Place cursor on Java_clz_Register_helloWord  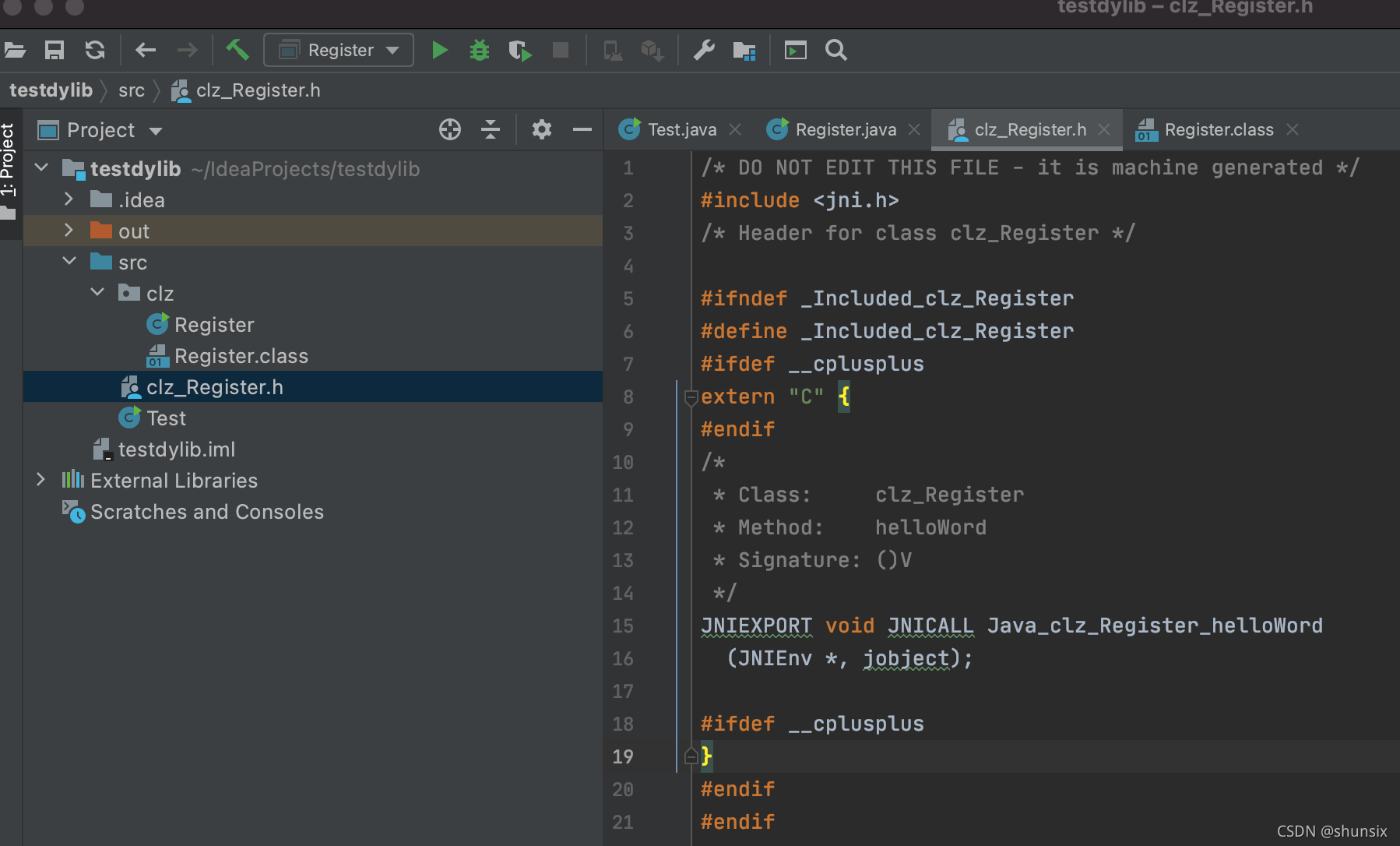(x=1155, y=626)
